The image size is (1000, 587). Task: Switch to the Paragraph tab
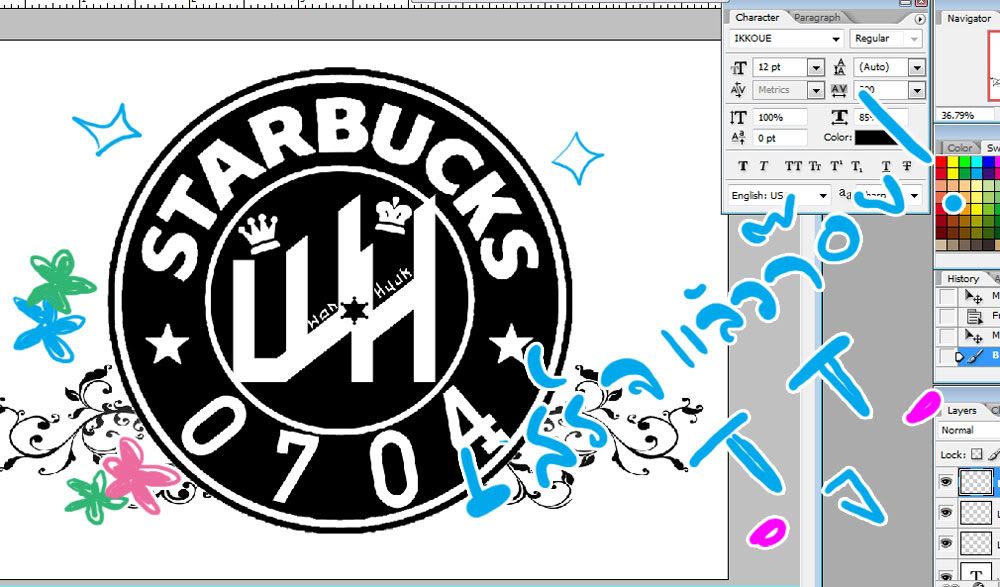(816, 17)
